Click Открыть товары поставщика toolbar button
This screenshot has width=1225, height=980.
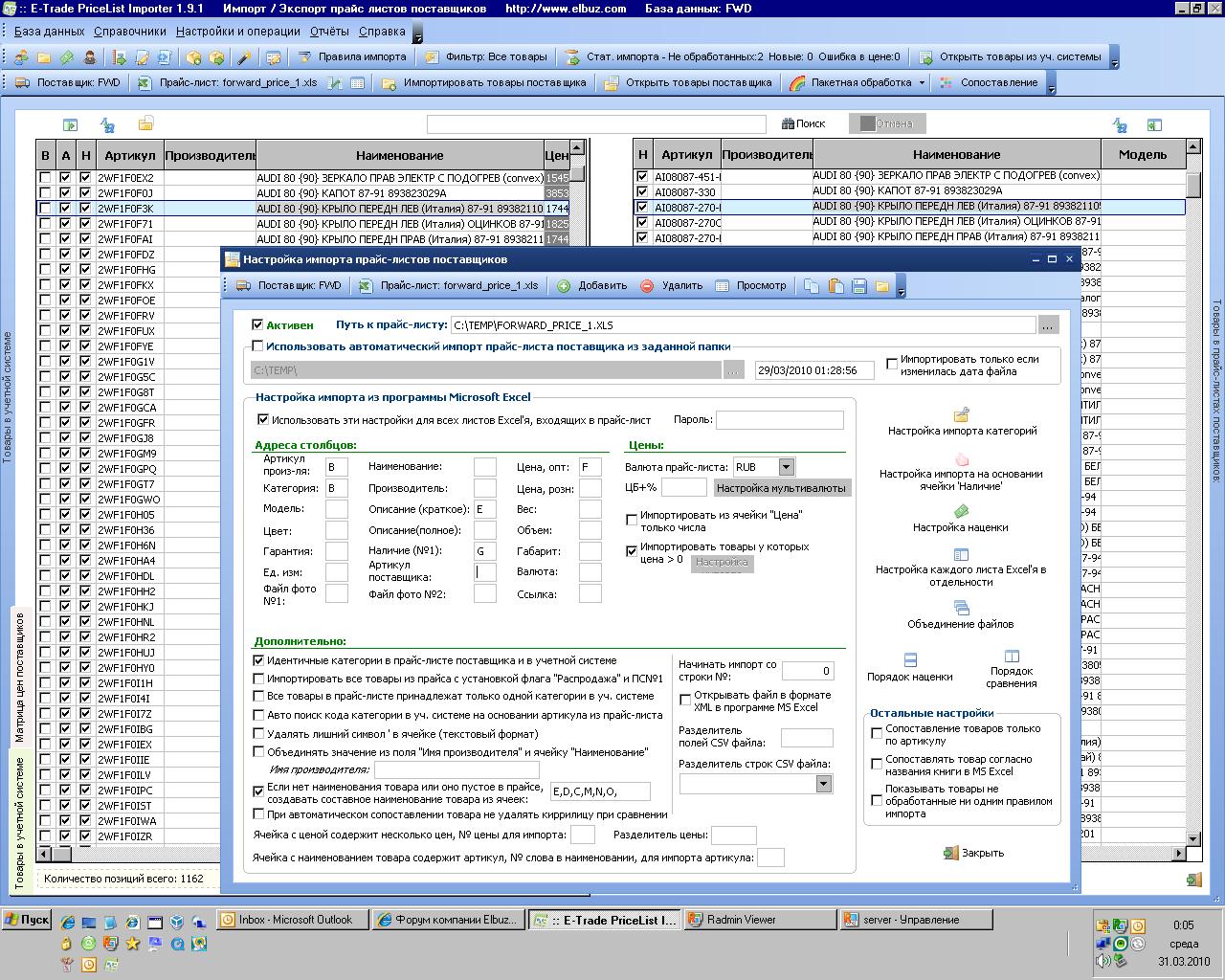click(x=688, y=83)
